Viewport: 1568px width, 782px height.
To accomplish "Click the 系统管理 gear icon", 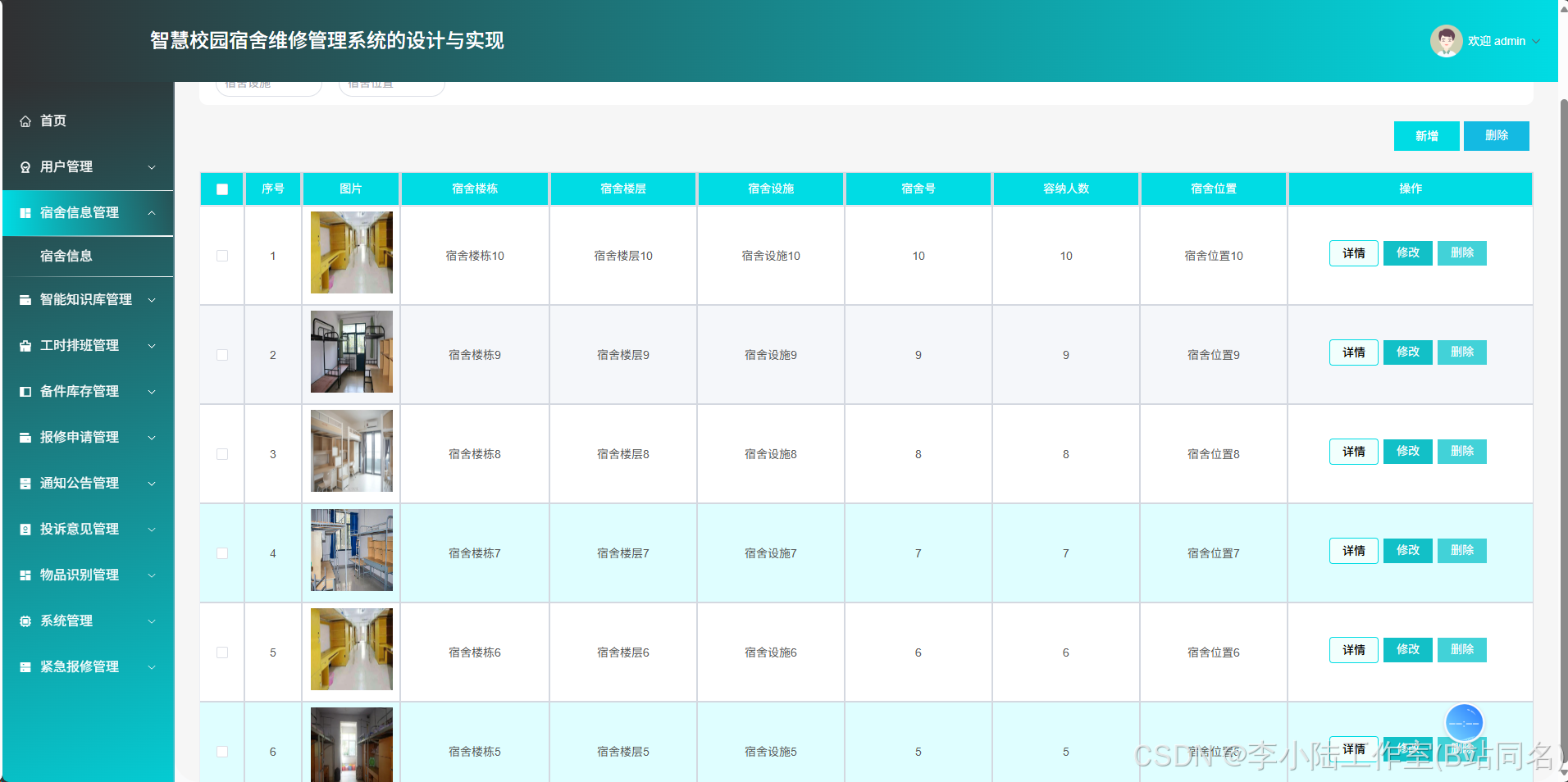I will pyautogui.click(x=25, y=621).
